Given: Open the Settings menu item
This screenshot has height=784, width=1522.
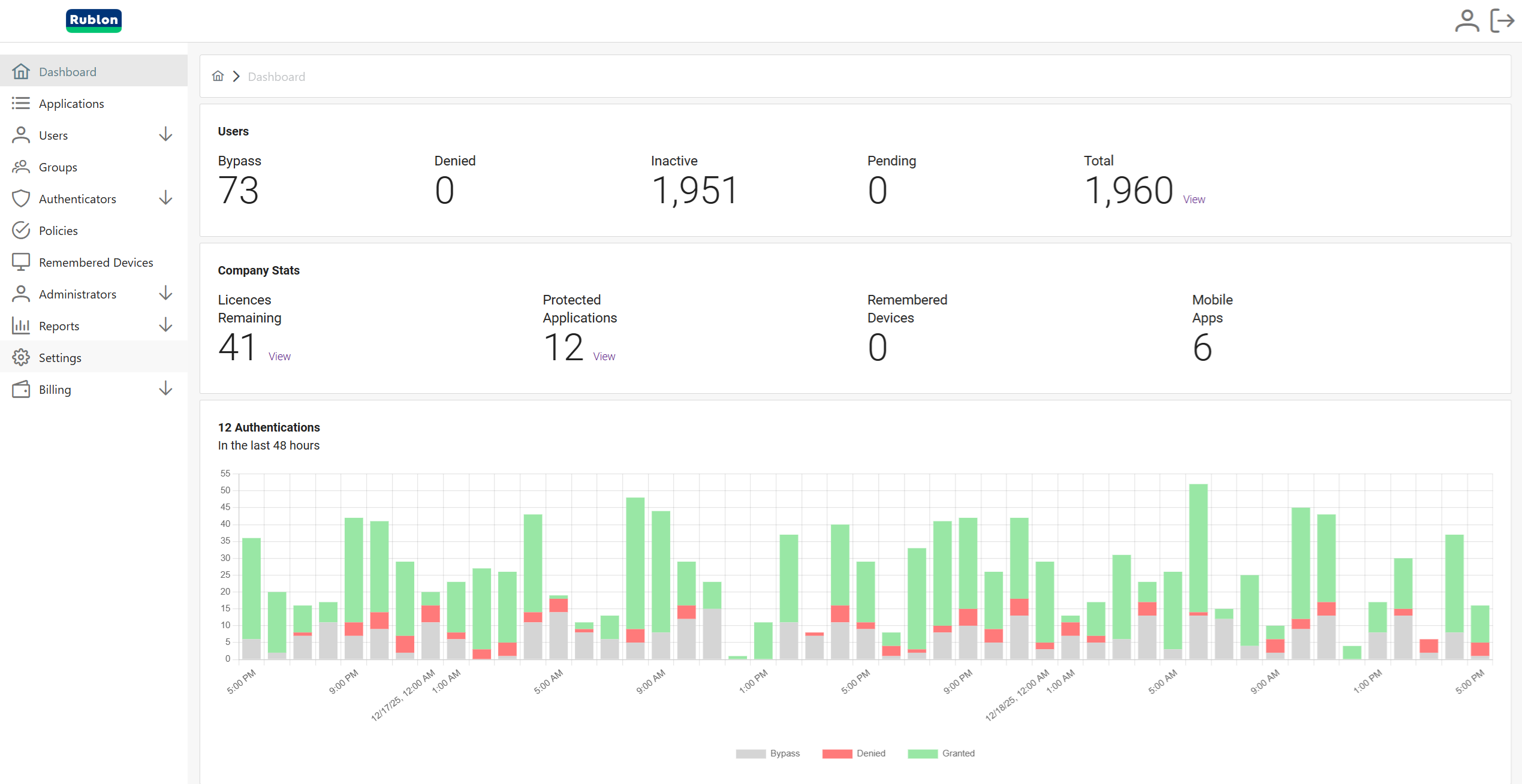Looking at the screenshot, I should [x=94, y=357].
